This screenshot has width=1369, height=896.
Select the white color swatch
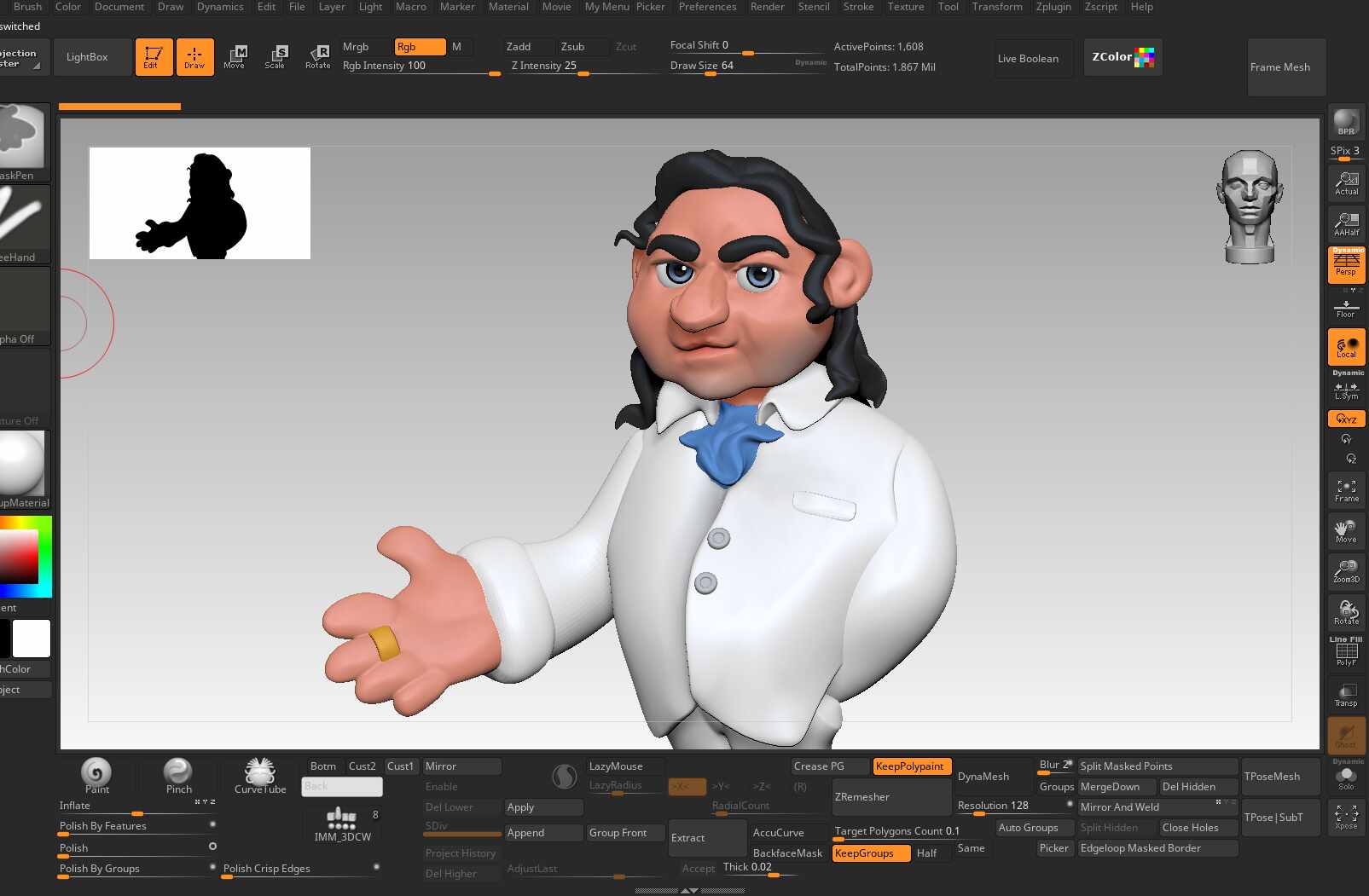pos(32,639)
